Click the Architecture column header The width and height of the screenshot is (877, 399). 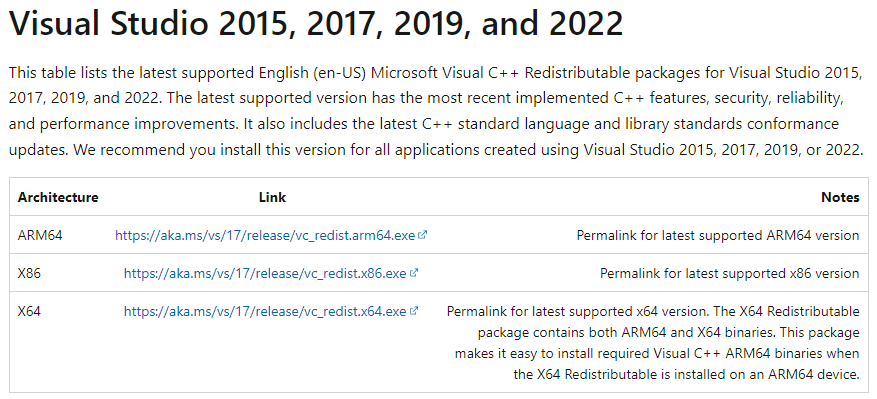click(x=58, y=197)
